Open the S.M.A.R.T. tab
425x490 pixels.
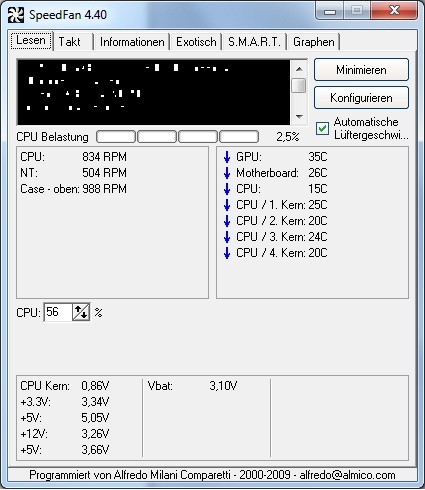[254, 42]
